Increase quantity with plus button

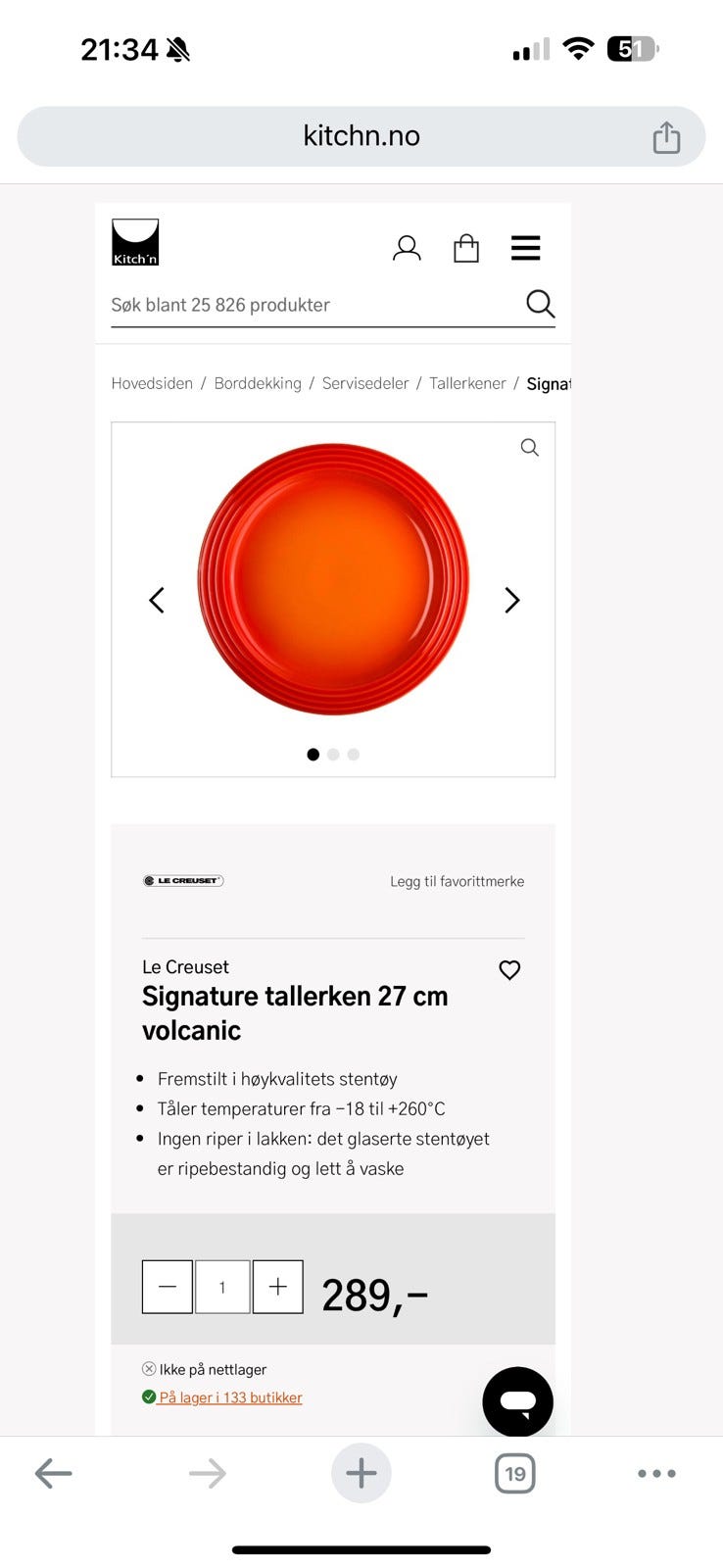[x=278, y=1287]
